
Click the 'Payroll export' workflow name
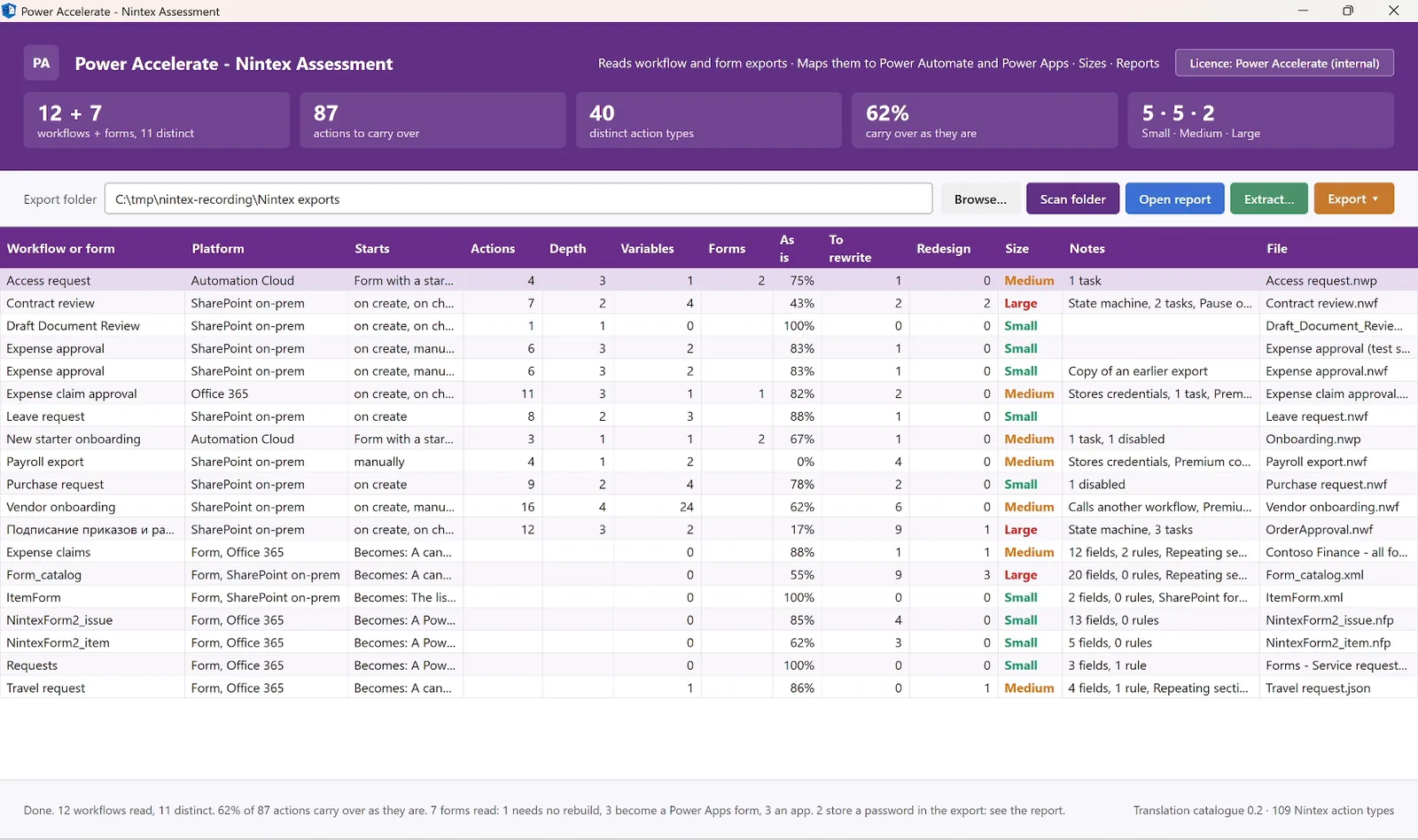(45, 462)
